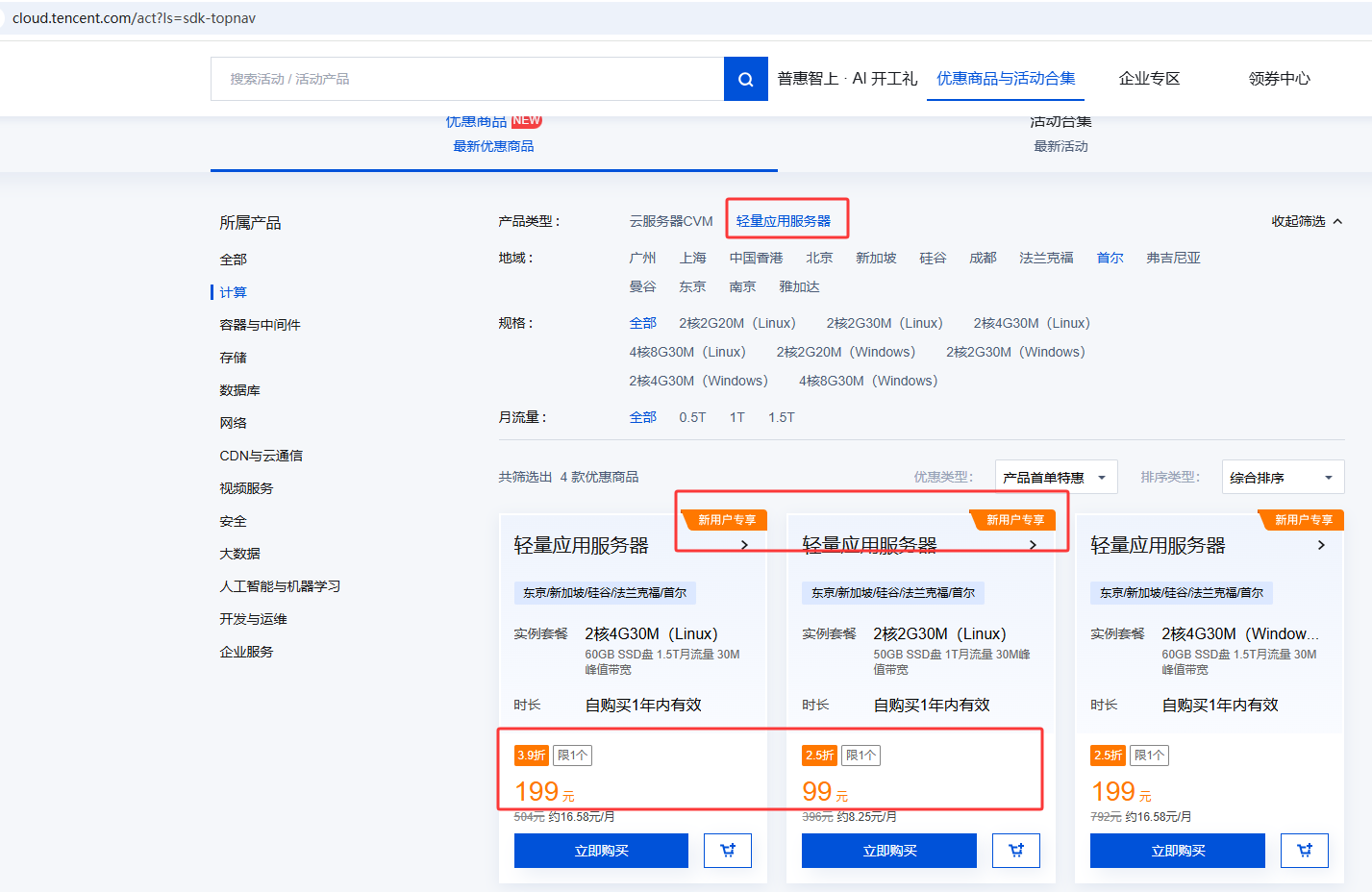The image size is (1372, 892).
Task: Collapse the filter panel with 收起筛选
Action: [x=1307, y=221]
